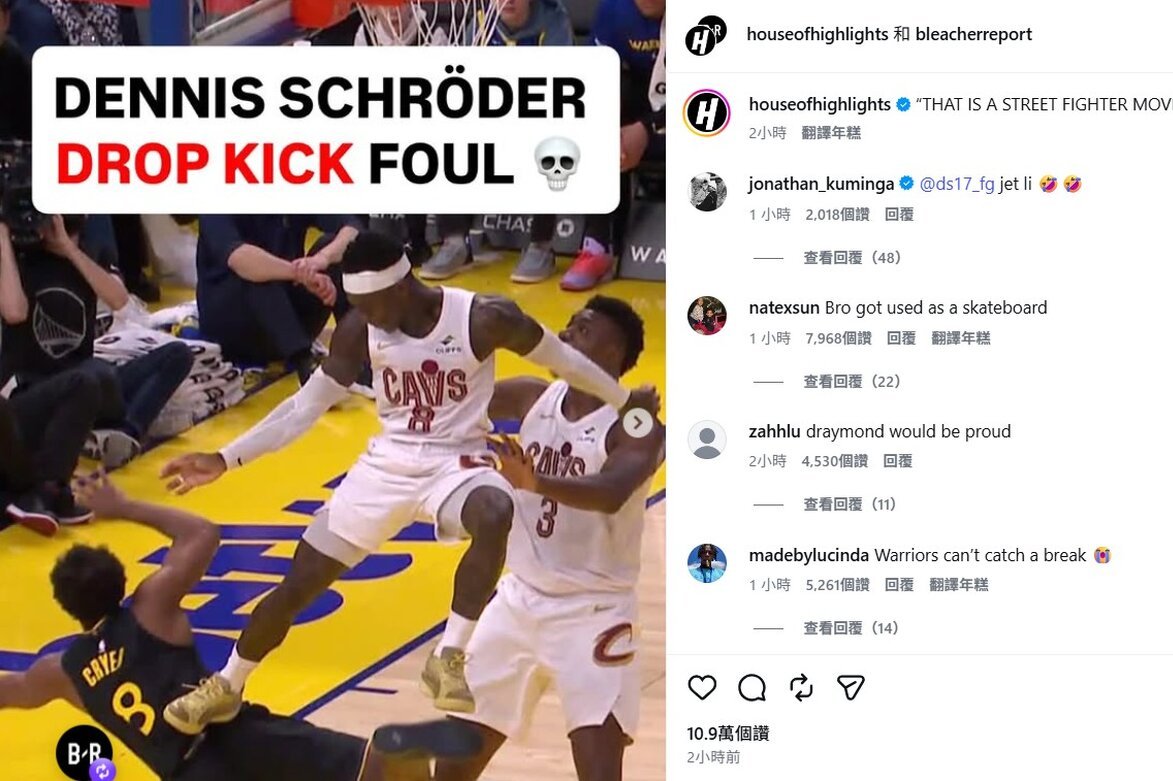Reply to zahhlu's comment
The width and height of the screenshot is (1173, 781).
pos(898,461)
